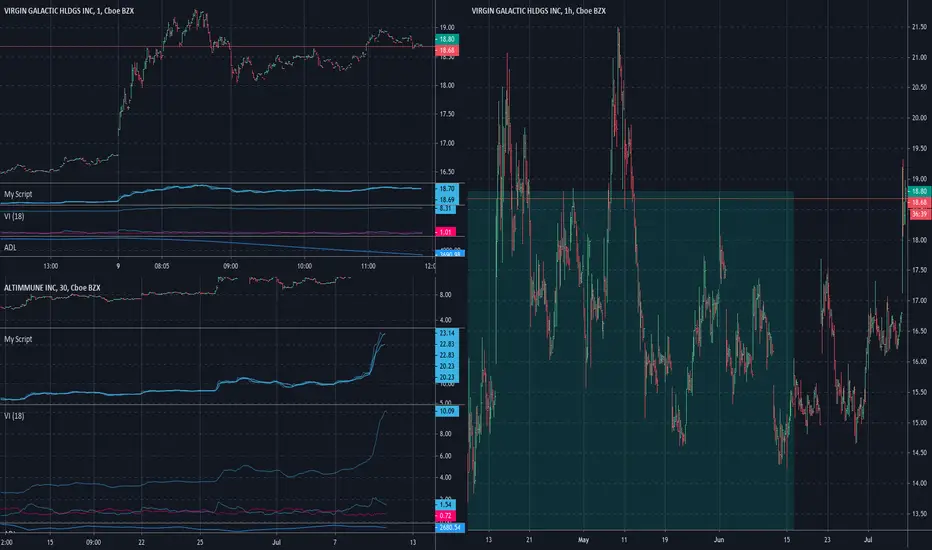
Task: Click red 18.68 price tag on 1-minute chart
Action: 447,51
